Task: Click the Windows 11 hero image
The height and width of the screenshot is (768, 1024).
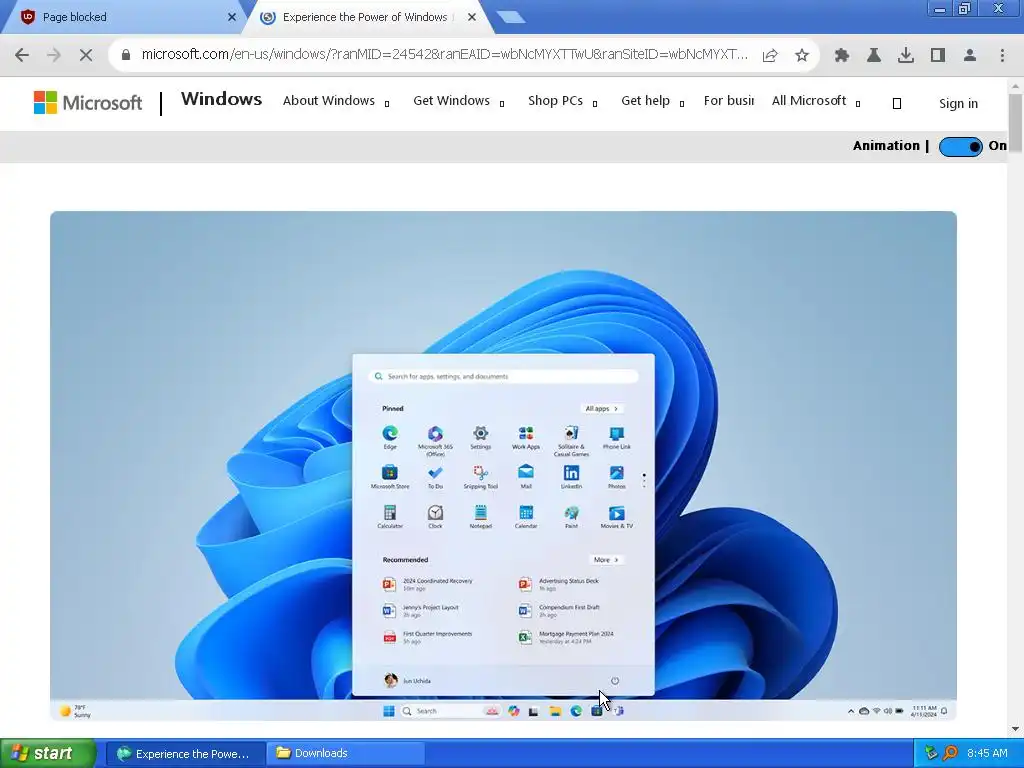Action: coord(503,466)
